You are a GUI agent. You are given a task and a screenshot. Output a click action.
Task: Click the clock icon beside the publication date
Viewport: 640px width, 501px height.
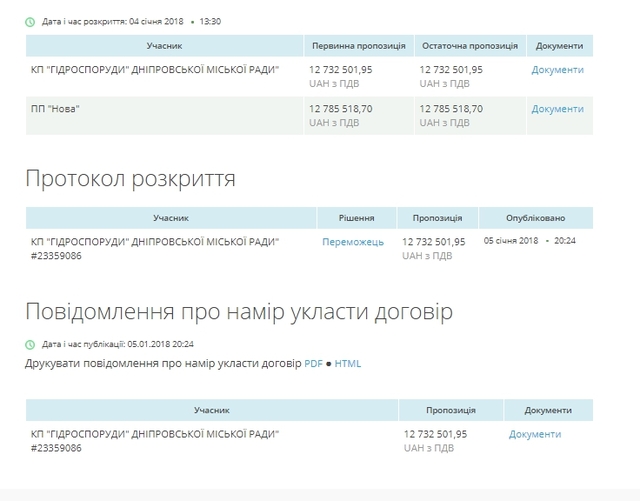[30, 345]
